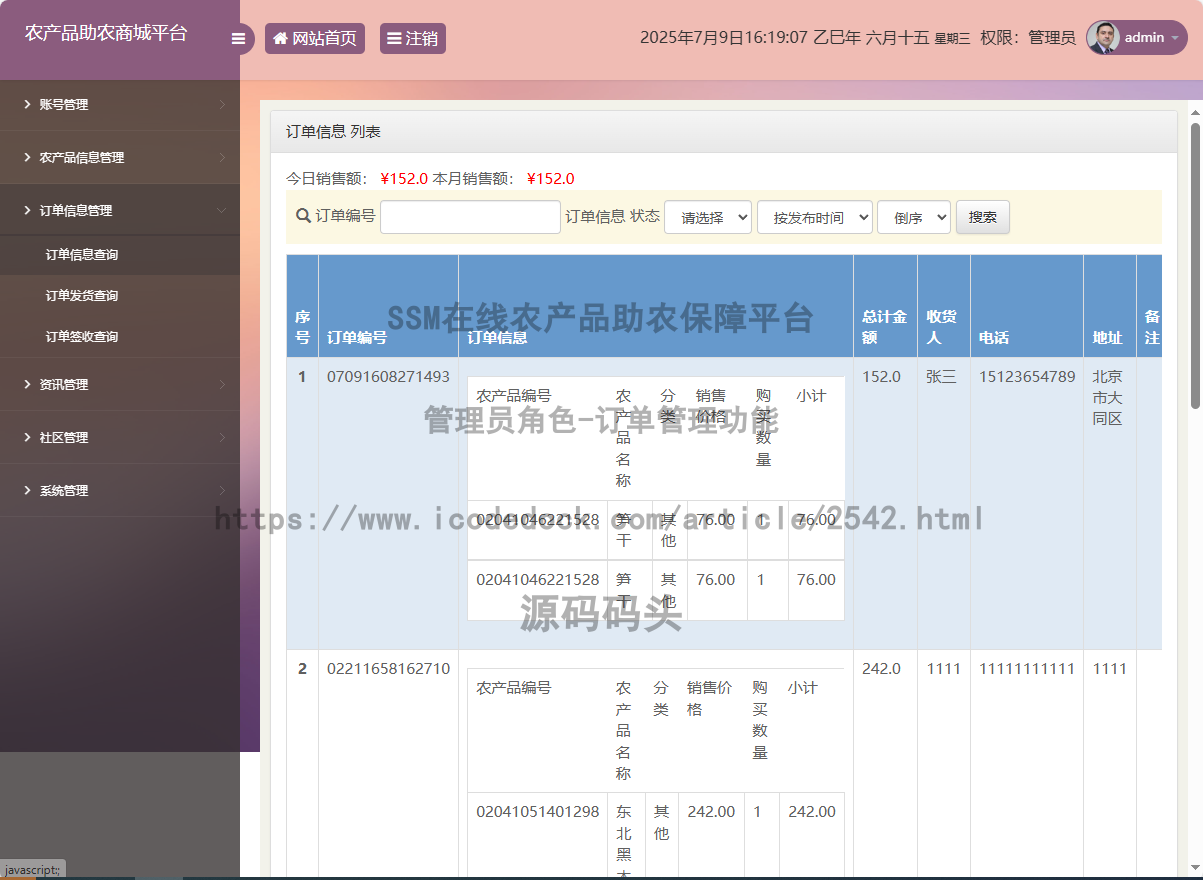Click the 农产品助农商城平台 title
Viewport: 1203px width, 880px height.
click(106, 32)
